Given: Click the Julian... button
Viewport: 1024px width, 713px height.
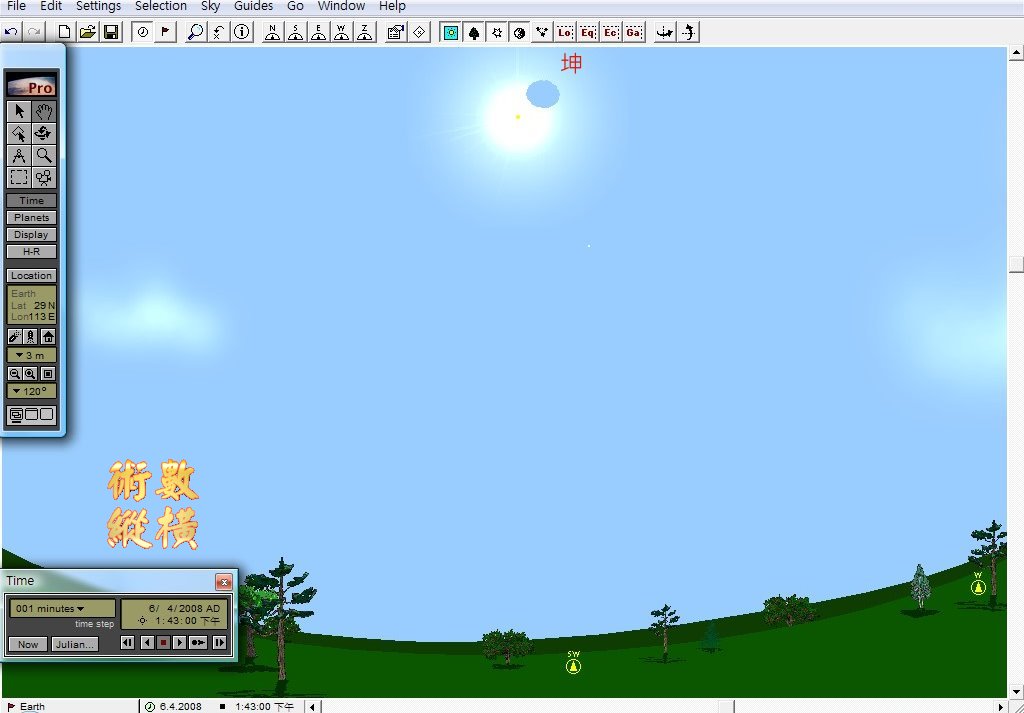Looking at the screenshot, I should tap(75, 643).
